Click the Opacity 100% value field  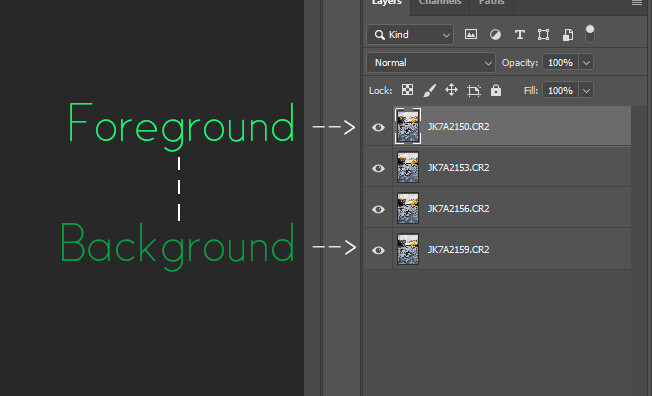(x=561, y=62)
